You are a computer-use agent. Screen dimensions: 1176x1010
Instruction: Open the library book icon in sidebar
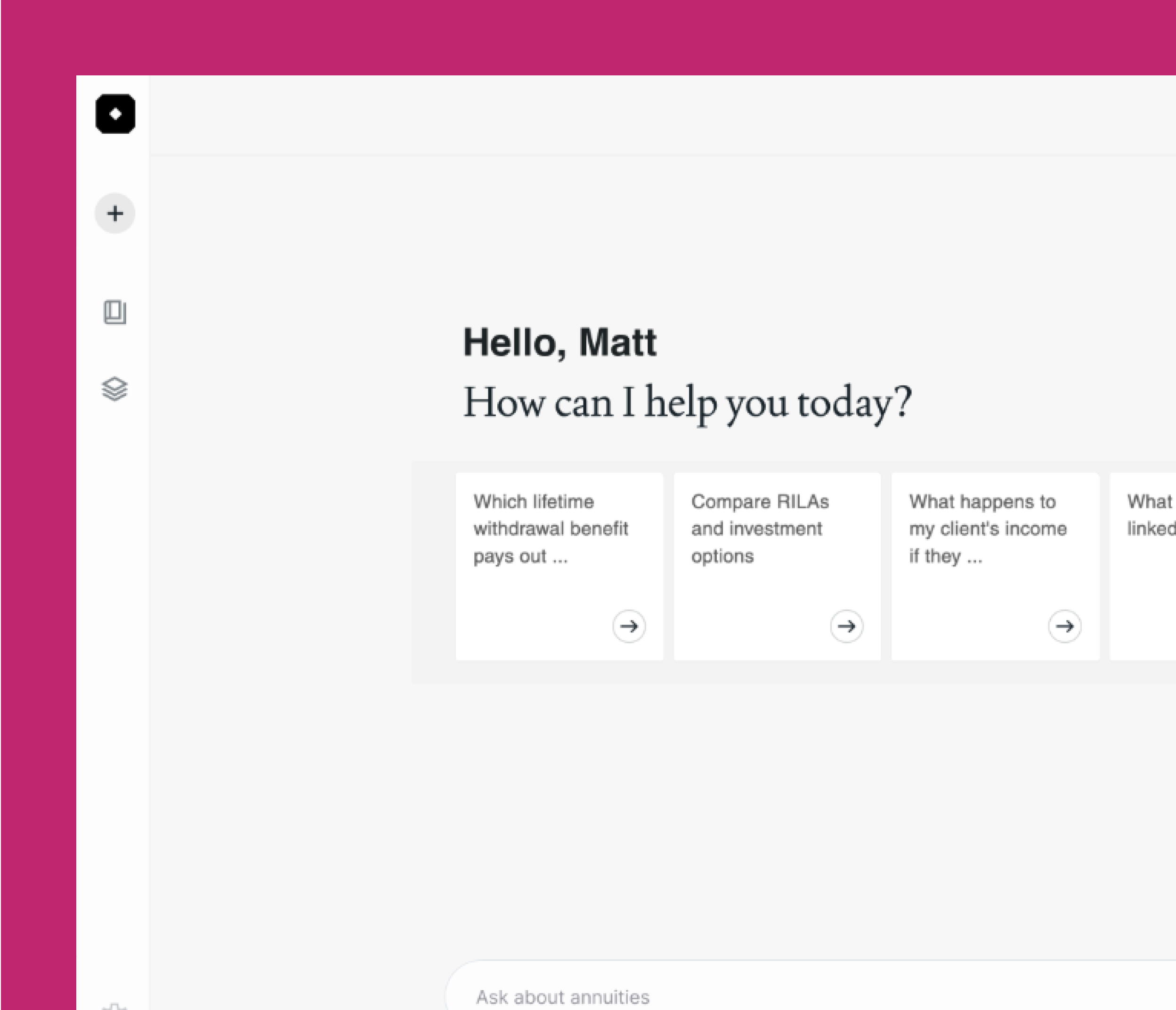click(114, 312)
